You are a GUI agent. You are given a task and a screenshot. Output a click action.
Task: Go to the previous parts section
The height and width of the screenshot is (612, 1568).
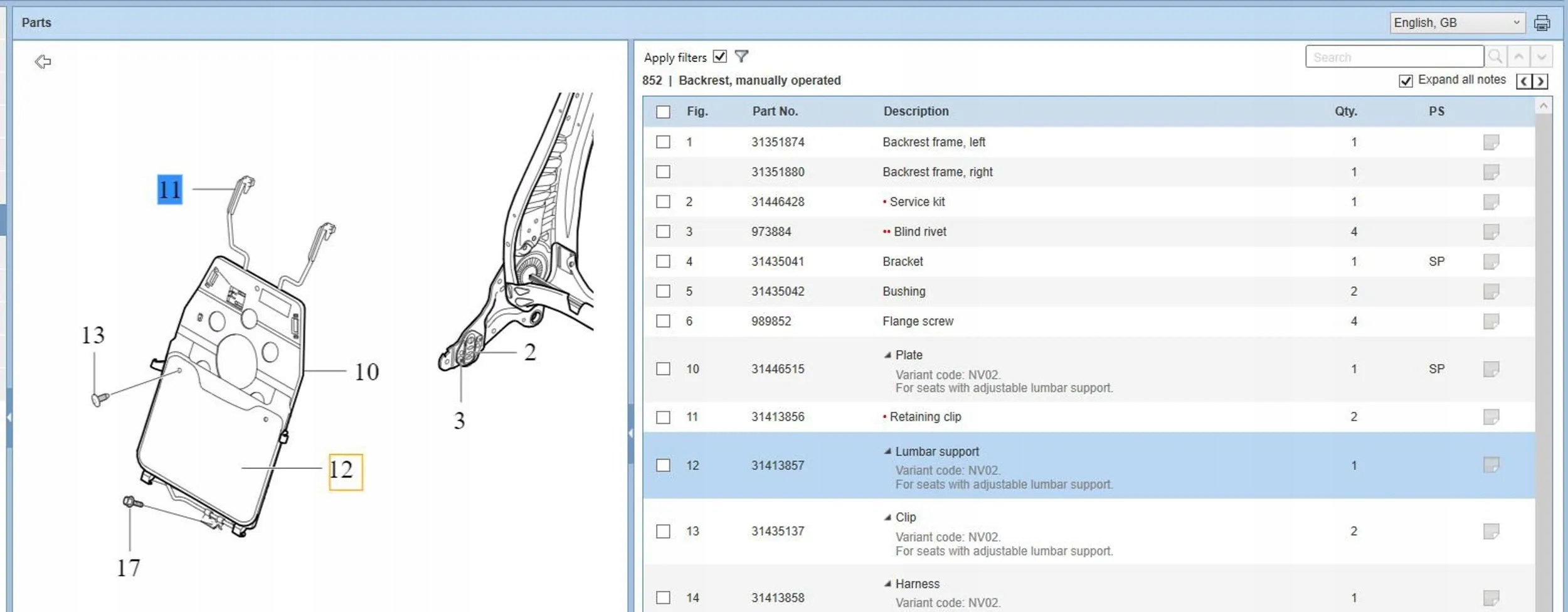tap(1524, 82)
